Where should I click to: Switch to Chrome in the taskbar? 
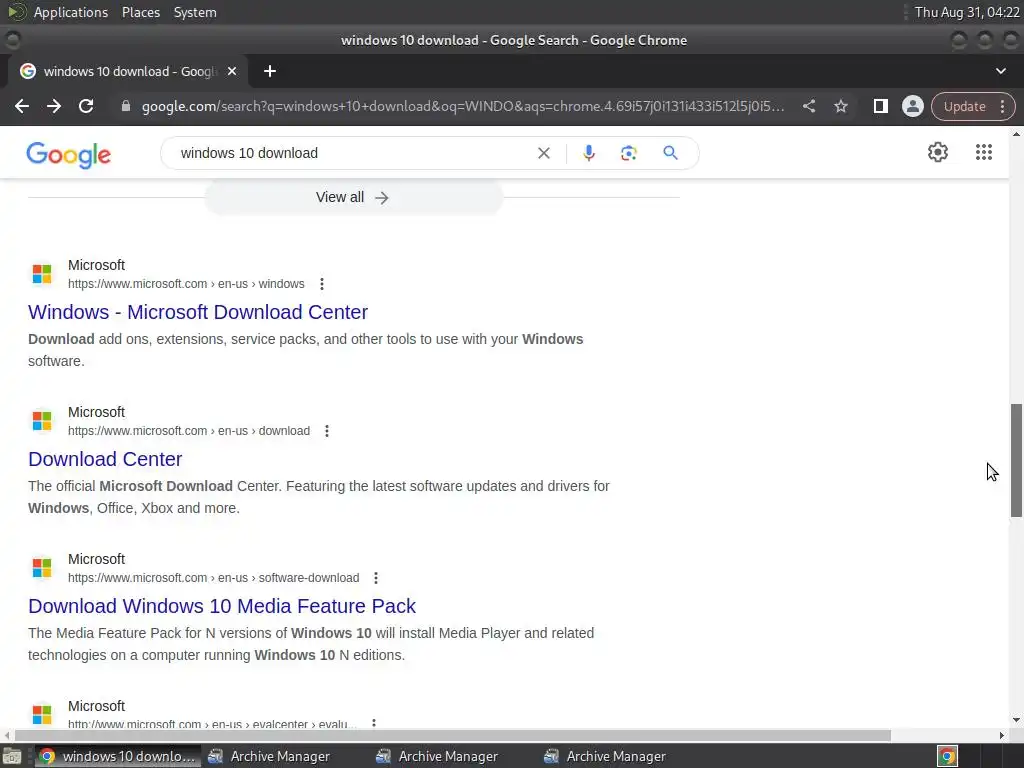point(118,756)
